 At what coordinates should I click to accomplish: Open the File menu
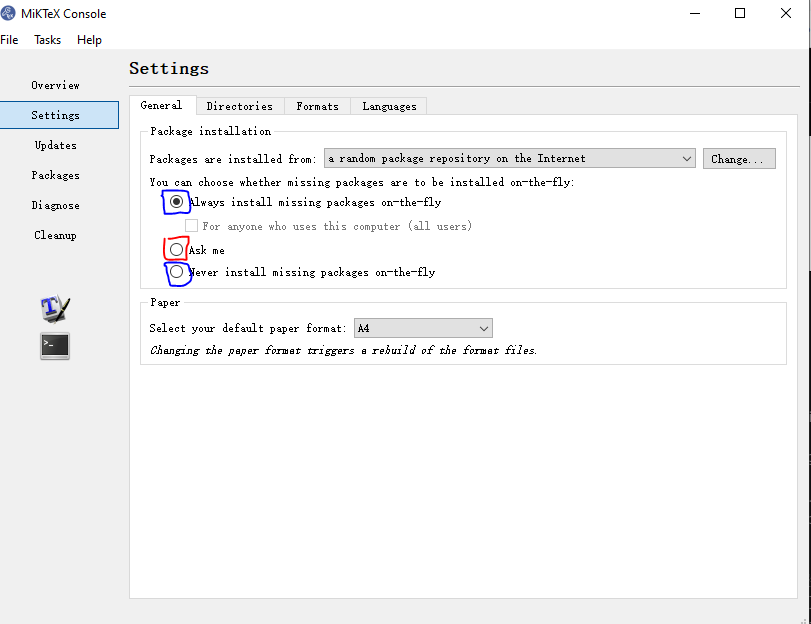9,40
